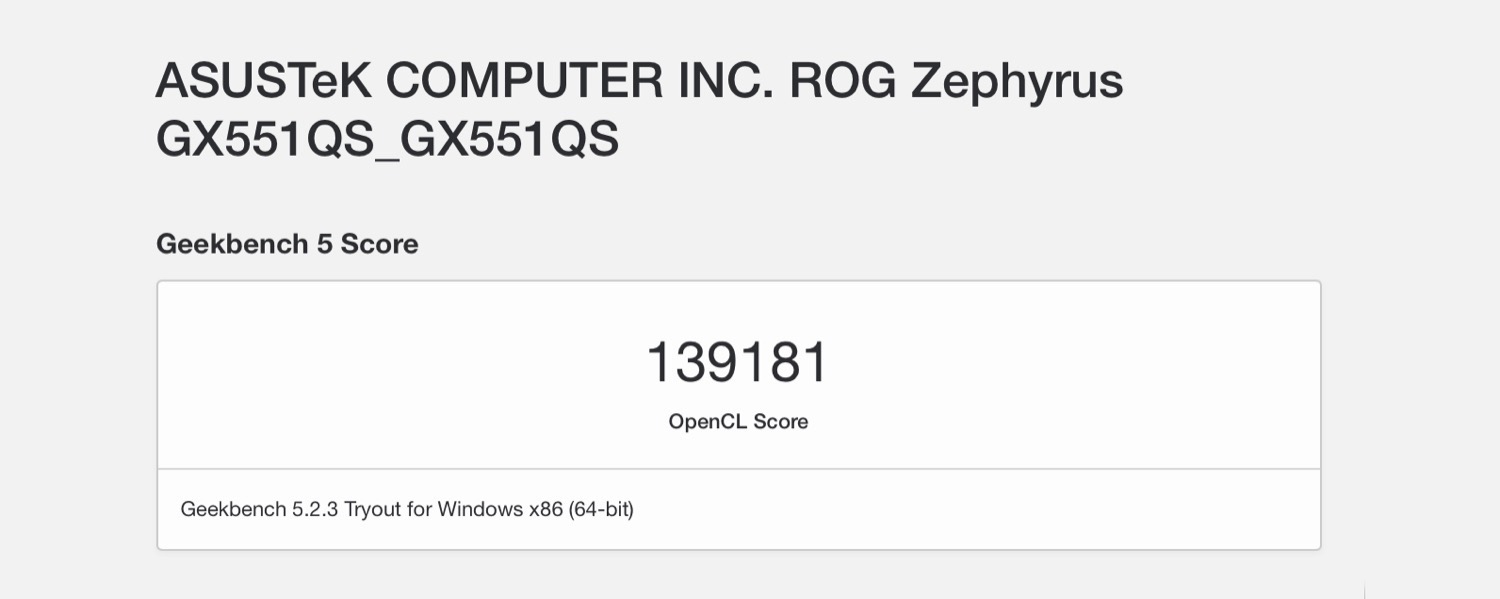This screenshot has width=1500, height=599.
Task: Click the word Zephyrus in the heading
Action: [1016, 81]
